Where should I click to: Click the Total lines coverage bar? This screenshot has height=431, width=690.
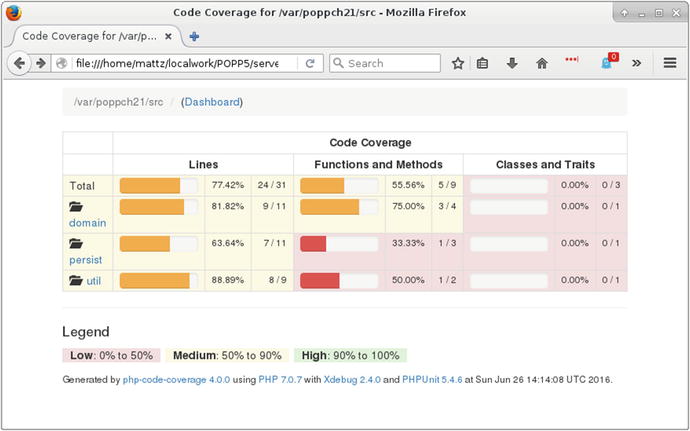coord(158,185)
